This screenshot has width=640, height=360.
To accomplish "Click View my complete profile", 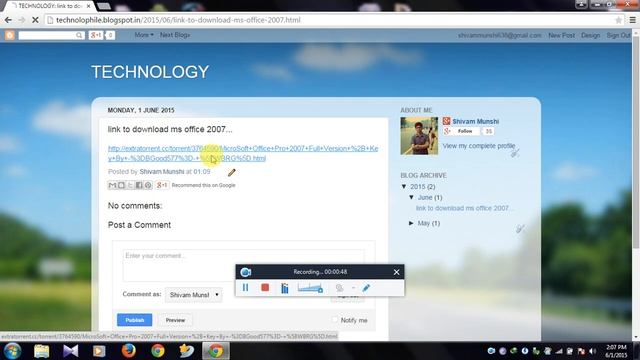I will [479, 146].
